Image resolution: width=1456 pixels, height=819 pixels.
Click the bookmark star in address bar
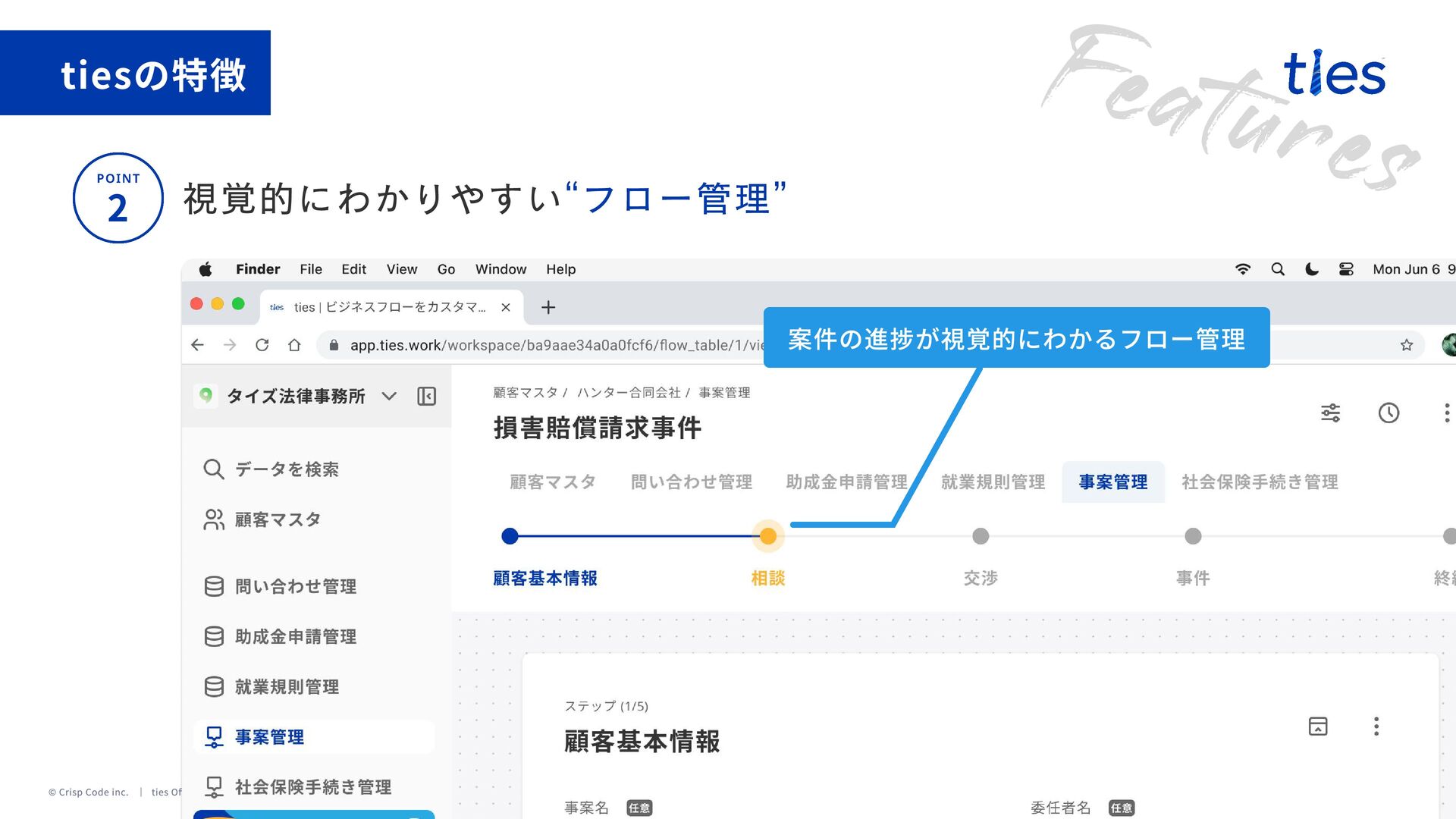tap(1407, 345)
